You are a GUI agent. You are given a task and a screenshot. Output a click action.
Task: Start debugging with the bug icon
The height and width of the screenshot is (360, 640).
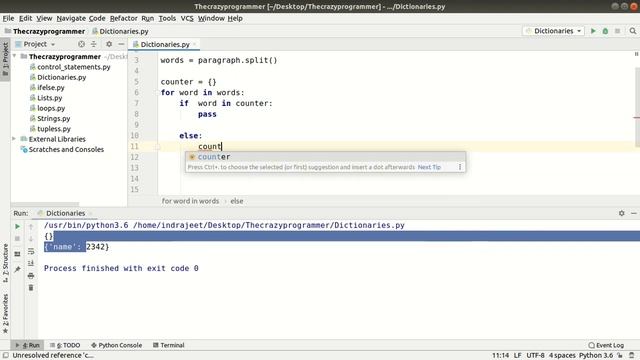click(605, 31)
